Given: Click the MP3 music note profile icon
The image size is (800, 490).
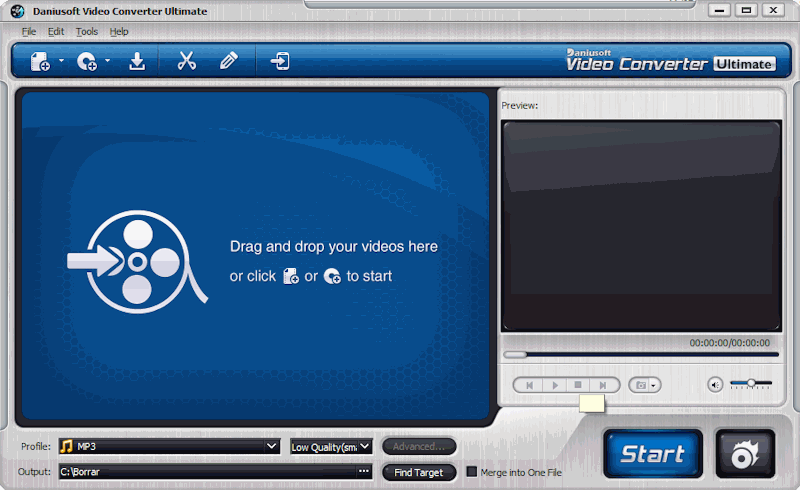Looking at the screenshot, I should (66, 447).
